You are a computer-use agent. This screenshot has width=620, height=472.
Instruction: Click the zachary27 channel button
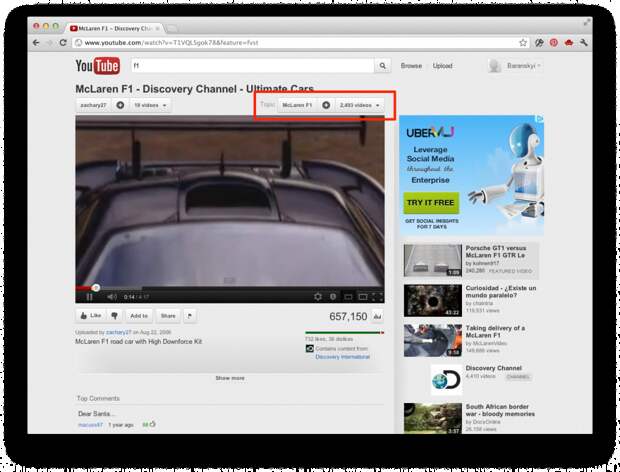93,105
